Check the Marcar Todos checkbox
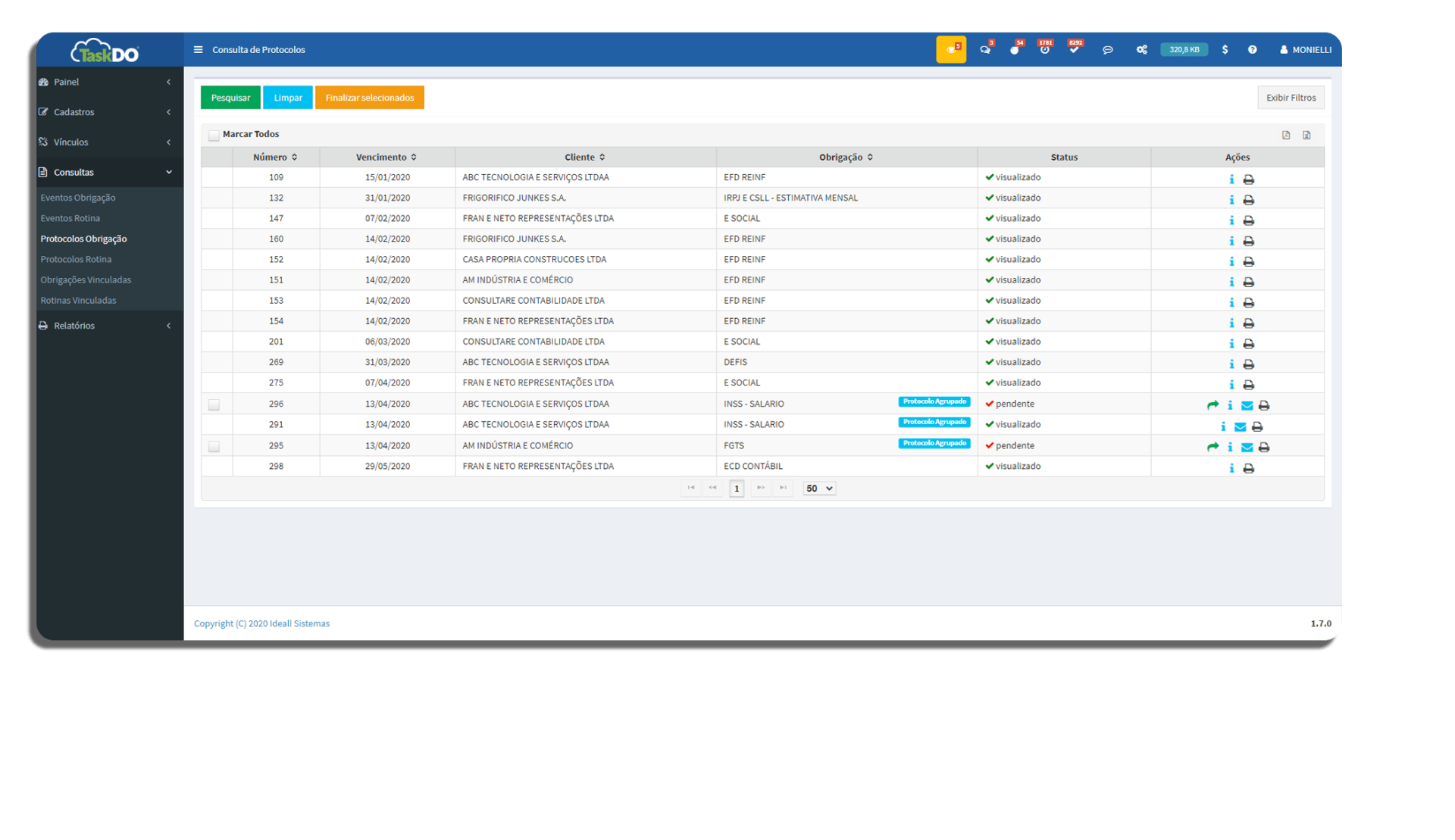Screen dimensions: 1455x840 (x=214, y=135)
